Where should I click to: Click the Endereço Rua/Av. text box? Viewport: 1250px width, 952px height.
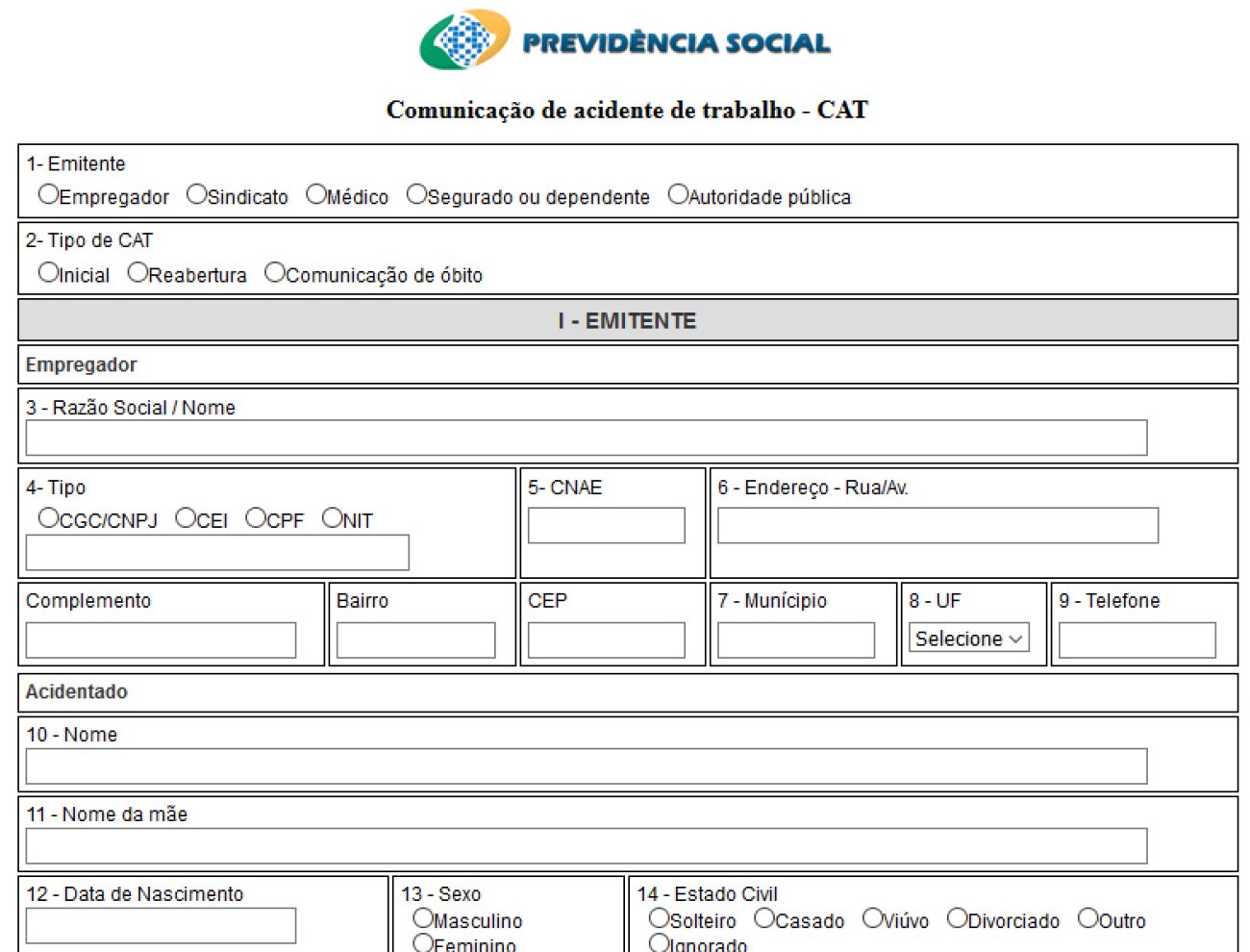click(937, 526)
